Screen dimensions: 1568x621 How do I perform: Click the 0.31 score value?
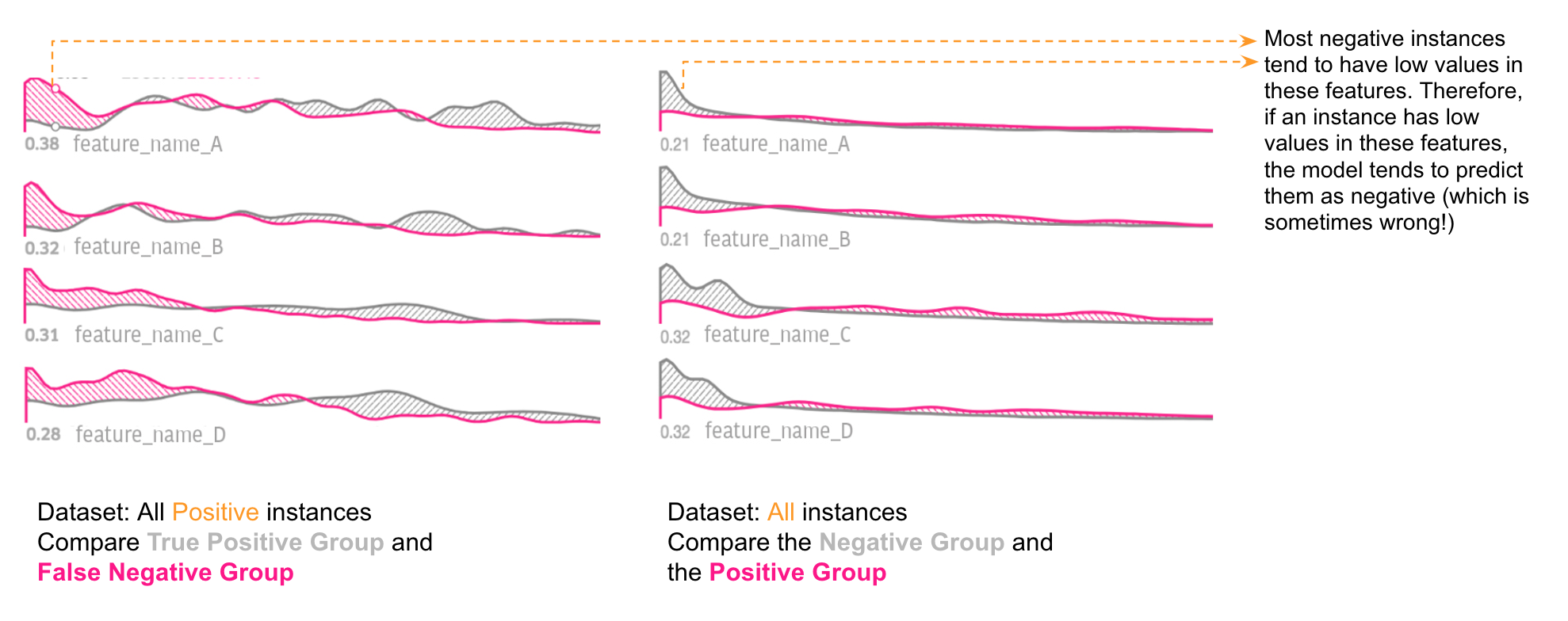(x=42, y=335)
